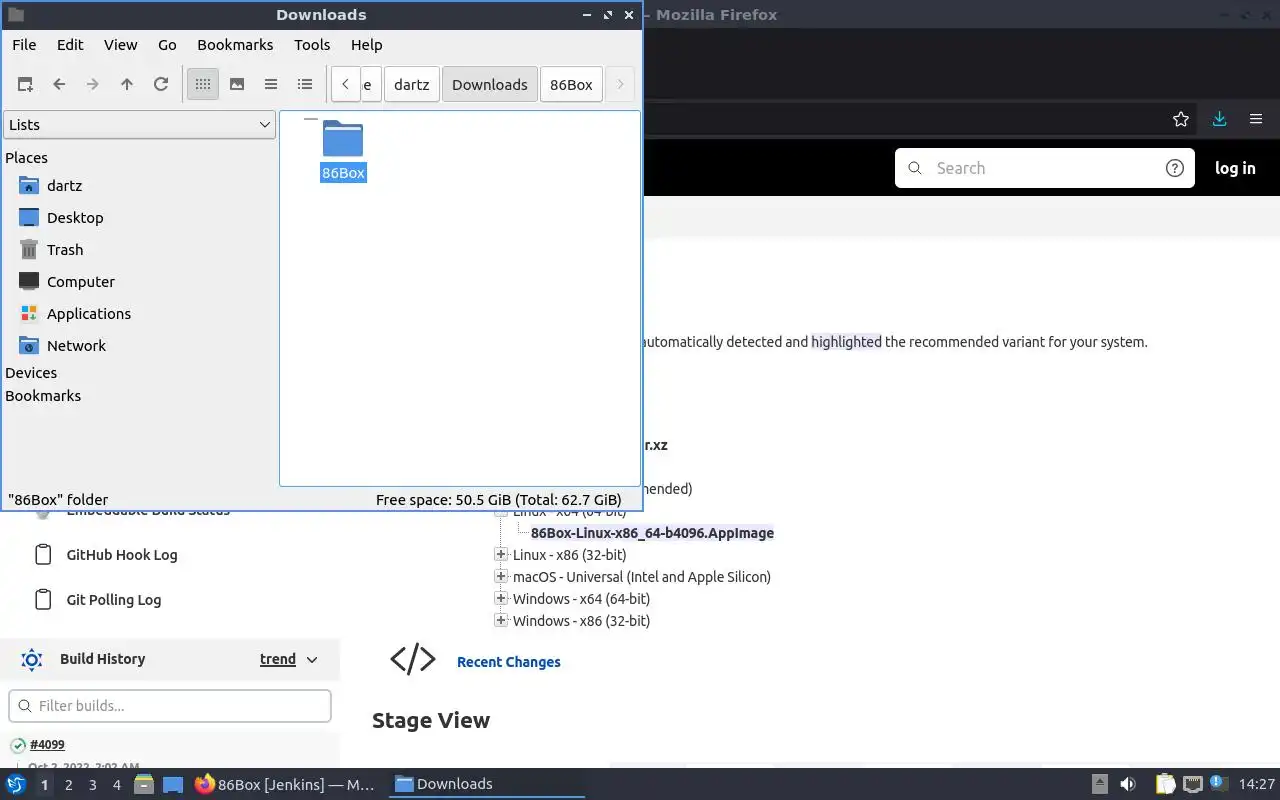Open Recent Changes link
The height and width of the screenshot is (800, 1280).
tap(508, 662)
